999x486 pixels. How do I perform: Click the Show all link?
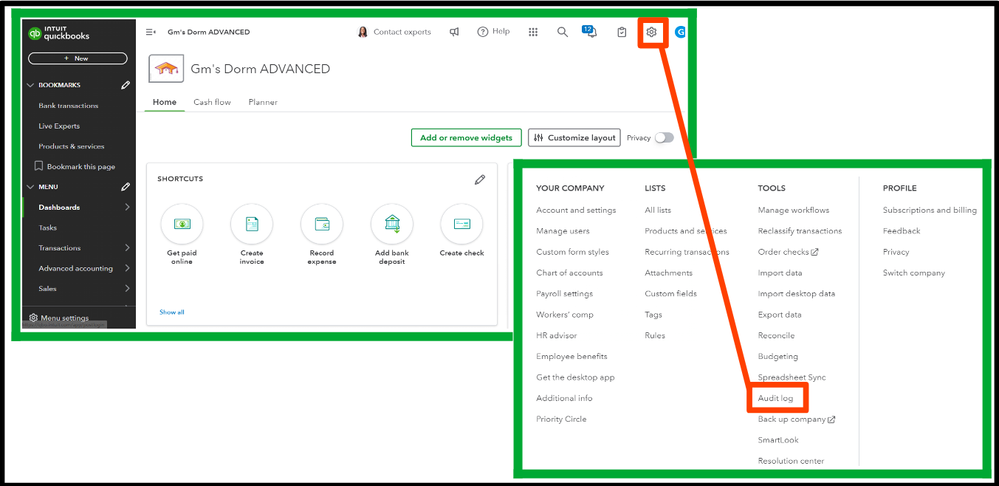(x=171, y=312)
